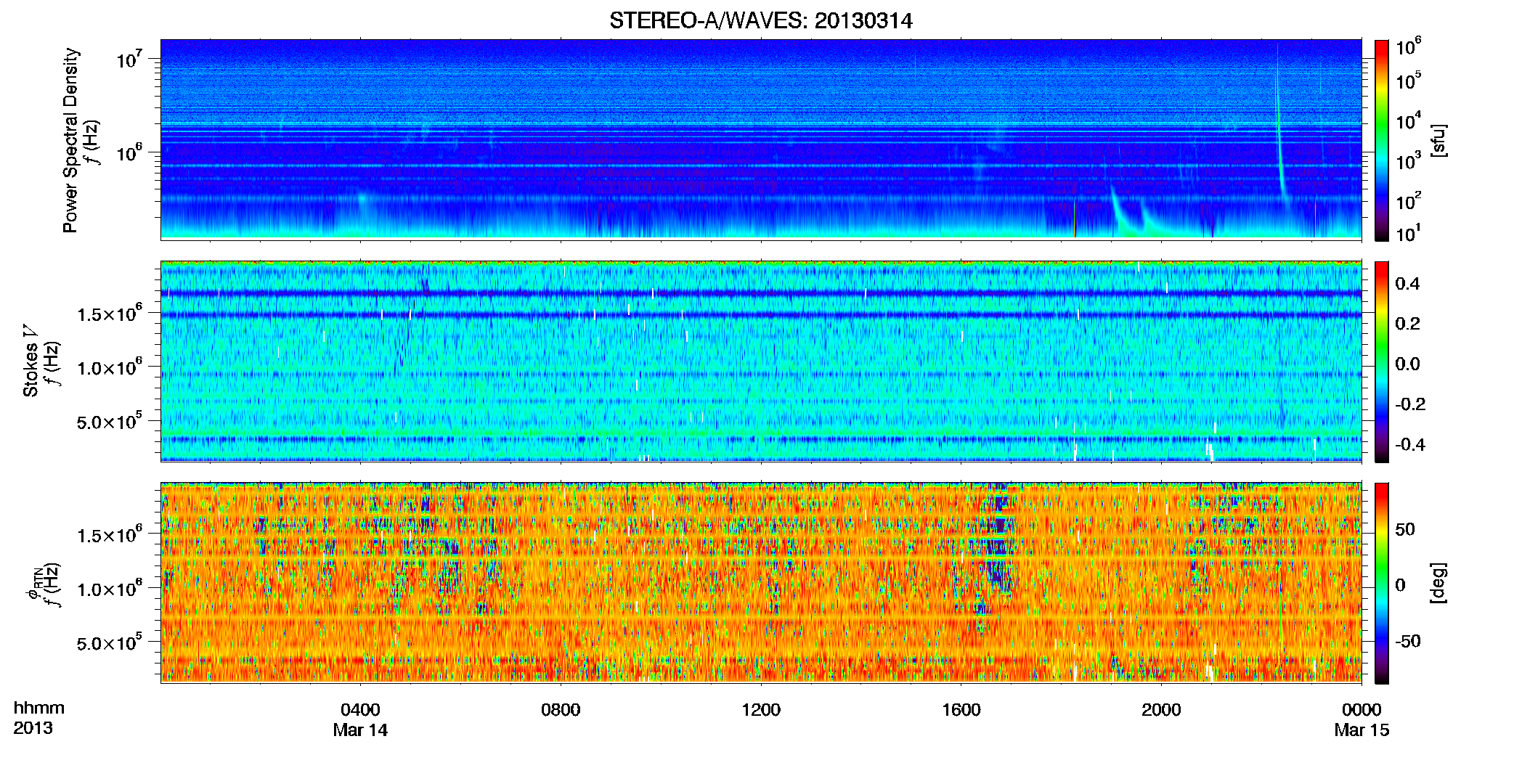This screenshot has height=784, width=1522.
Task: Click the 2000 time axis label
Action: pyautogui.click(x=1161, y=709)
